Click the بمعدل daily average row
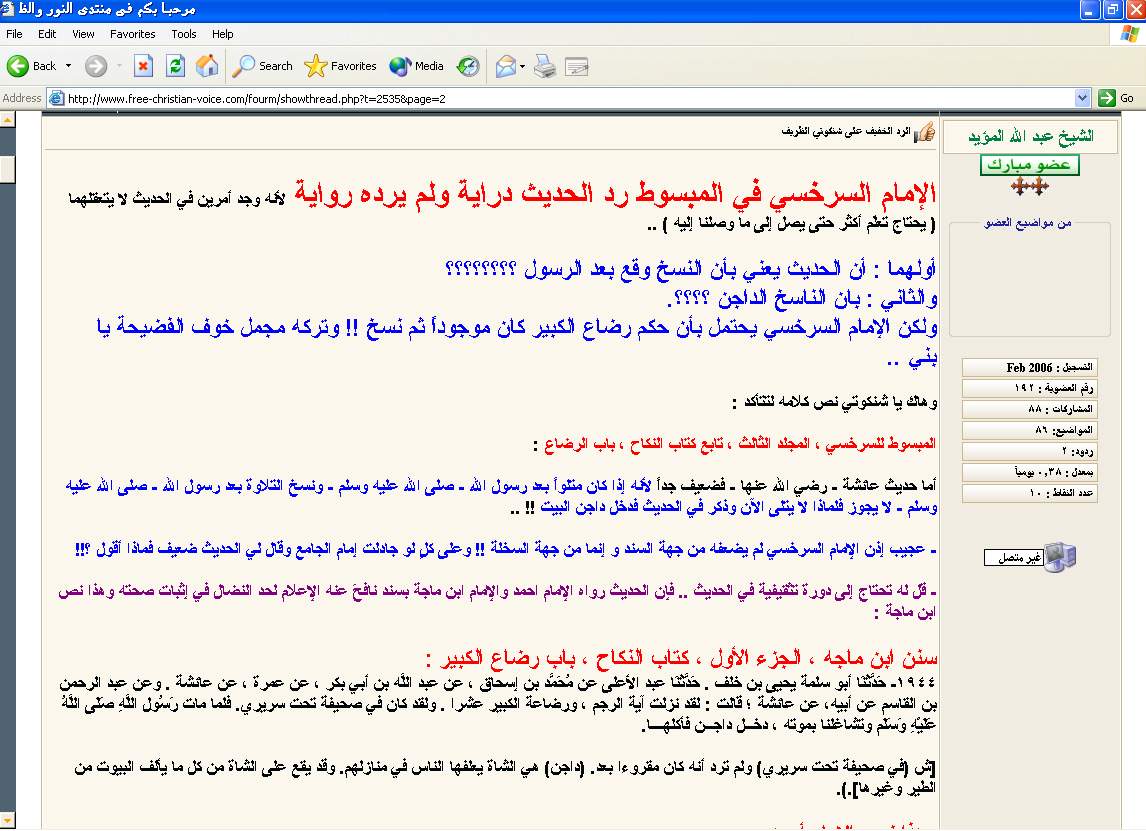The image size is (1146, 831). pyautogui.click(x=1030, y=472)
